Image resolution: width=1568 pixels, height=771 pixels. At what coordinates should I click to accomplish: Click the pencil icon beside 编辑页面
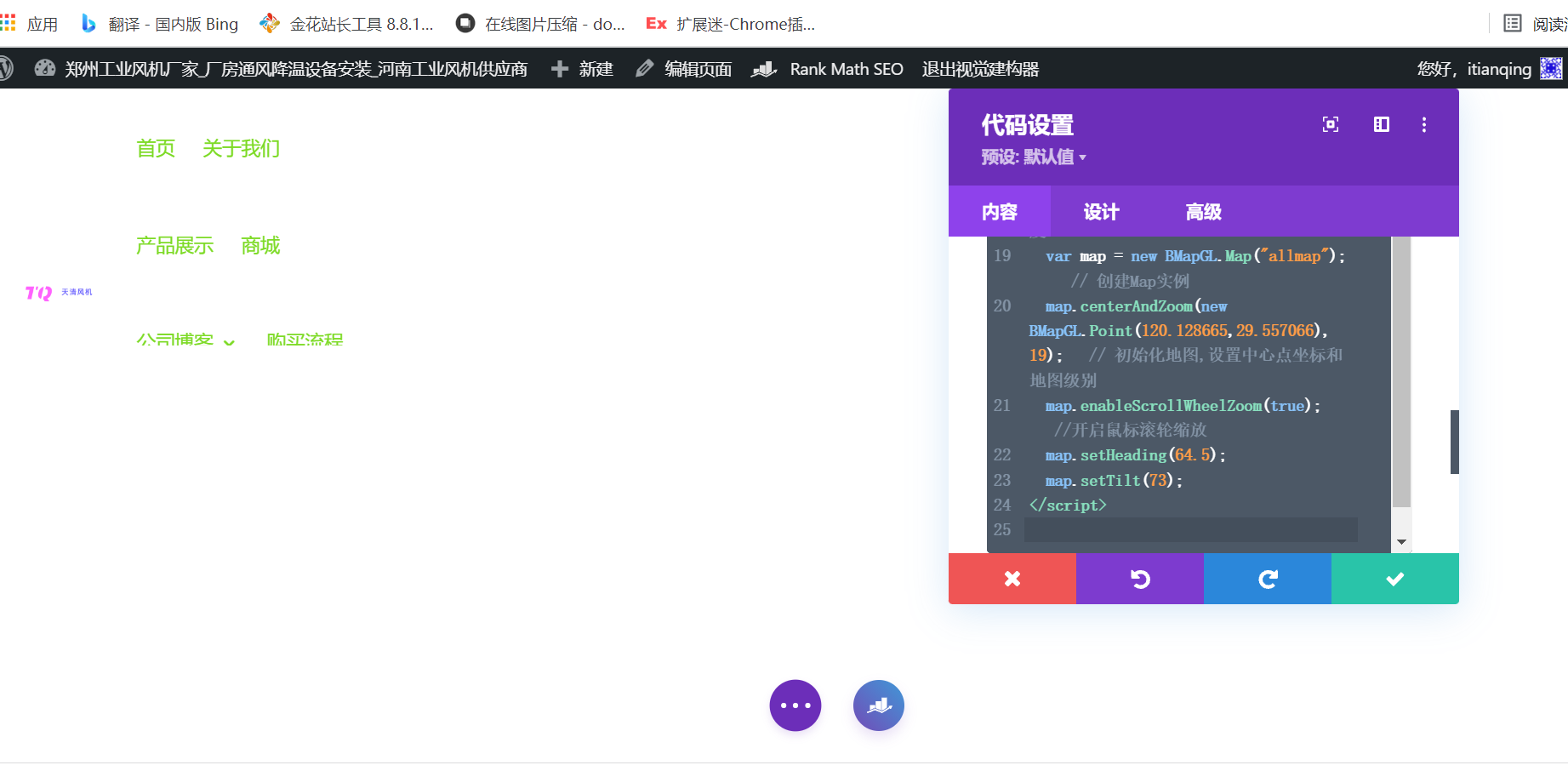coord(645,68)
